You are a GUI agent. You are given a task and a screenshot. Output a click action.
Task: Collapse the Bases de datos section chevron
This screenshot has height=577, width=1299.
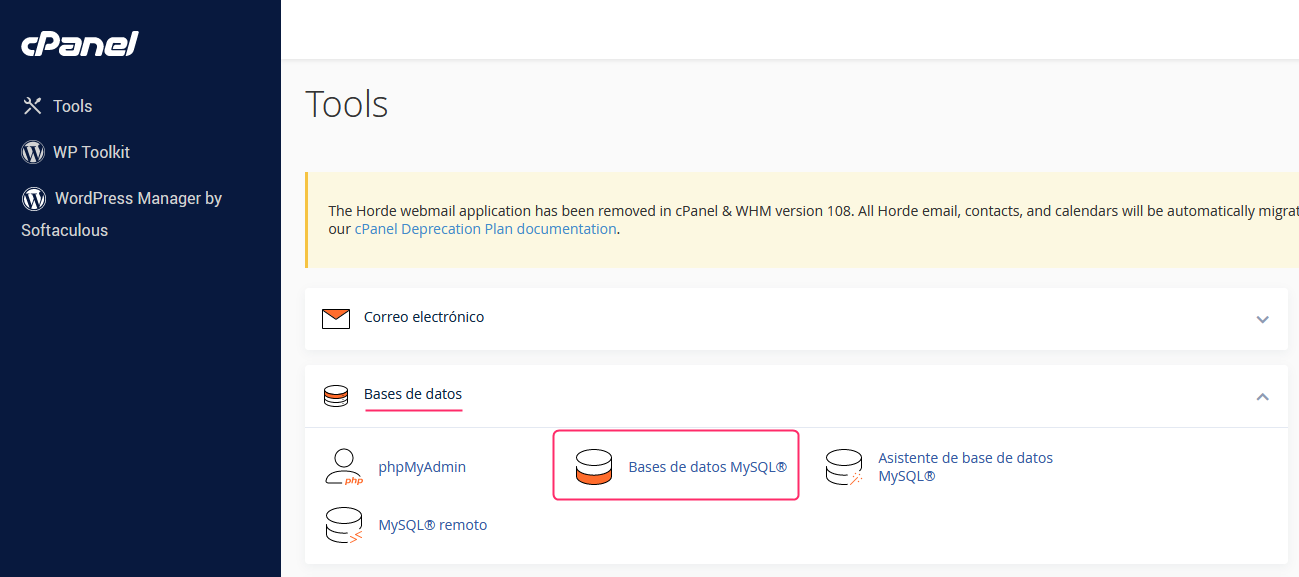(x=1262, y=396)
